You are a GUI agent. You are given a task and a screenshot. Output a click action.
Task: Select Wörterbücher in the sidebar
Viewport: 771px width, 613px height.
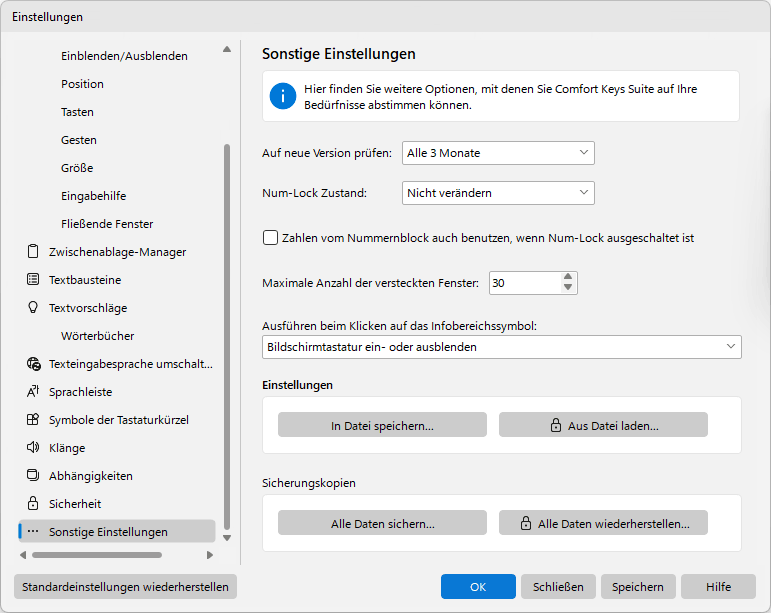97,336
